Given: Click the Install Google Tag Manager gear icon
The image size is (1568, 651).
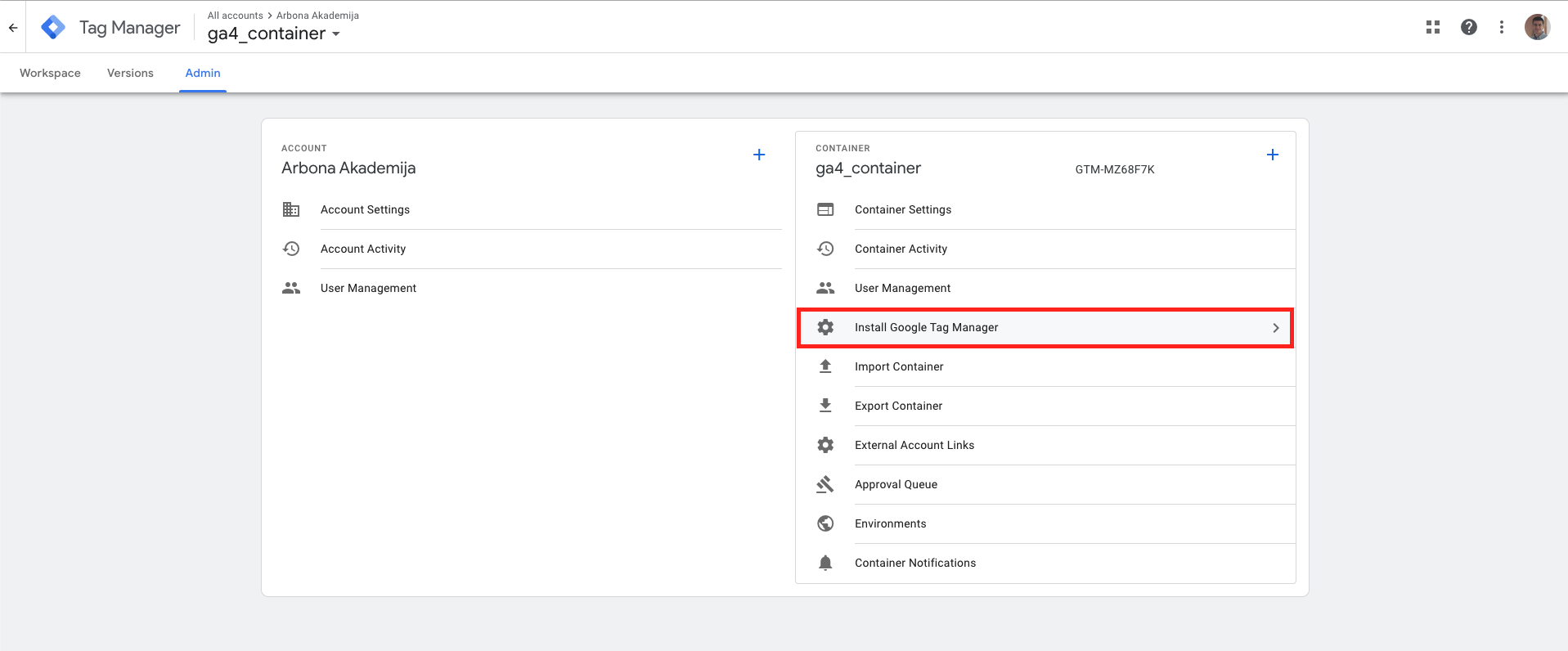Looking at the screenshot, I should (825, 327).
